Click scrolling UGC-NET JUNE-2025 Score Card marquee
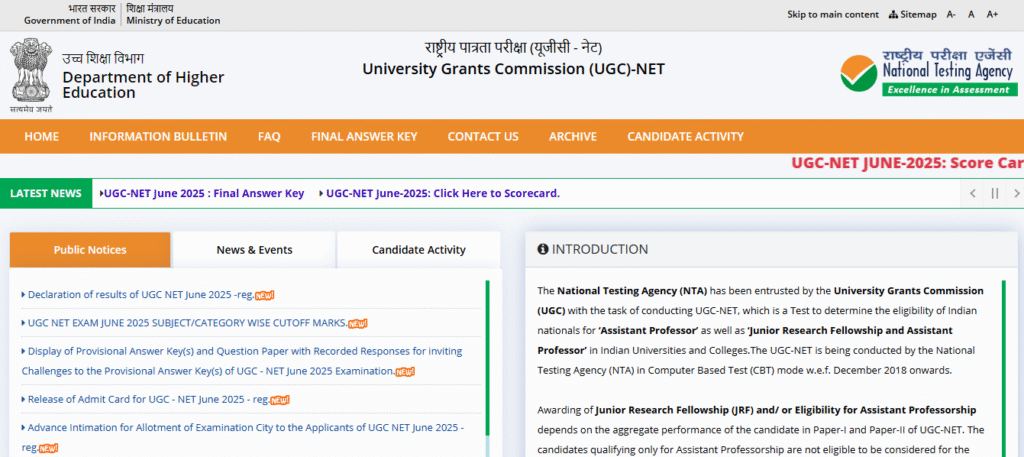This screenshot has width=1024, height=457. point(908,163)
